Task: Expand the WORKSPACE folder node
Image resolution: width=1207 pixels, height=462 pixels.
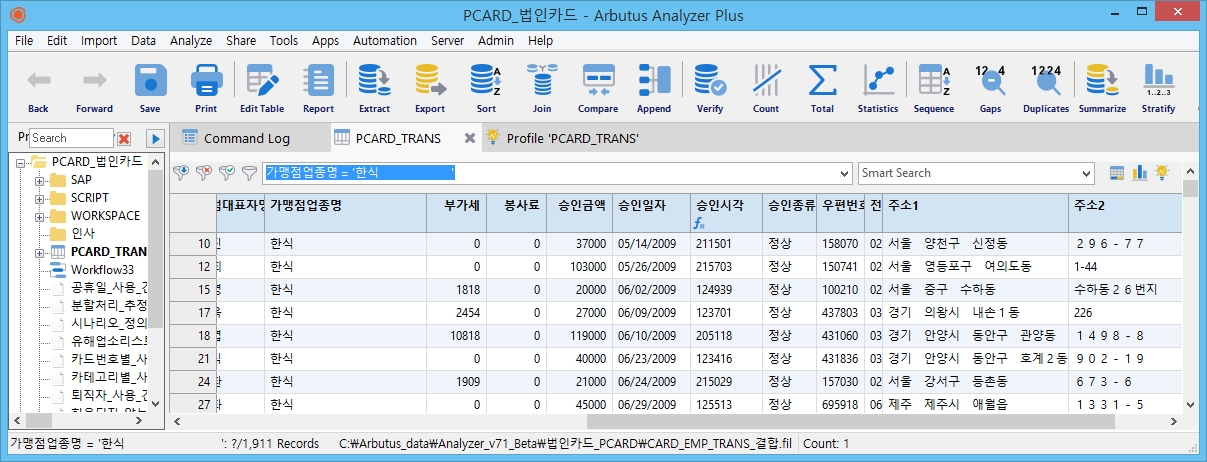Action: click(39, 216)
